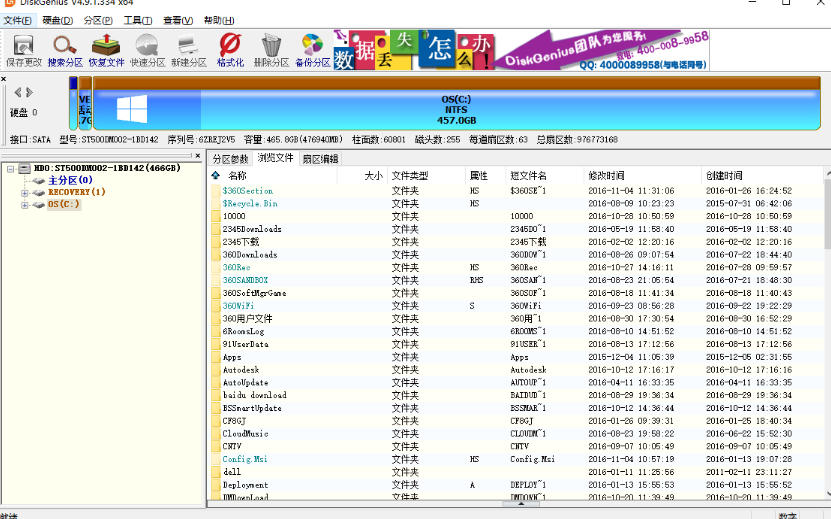Go up one folder level icon
The width and height of the screenshot is (831, 519).
(x=216, y=175)
